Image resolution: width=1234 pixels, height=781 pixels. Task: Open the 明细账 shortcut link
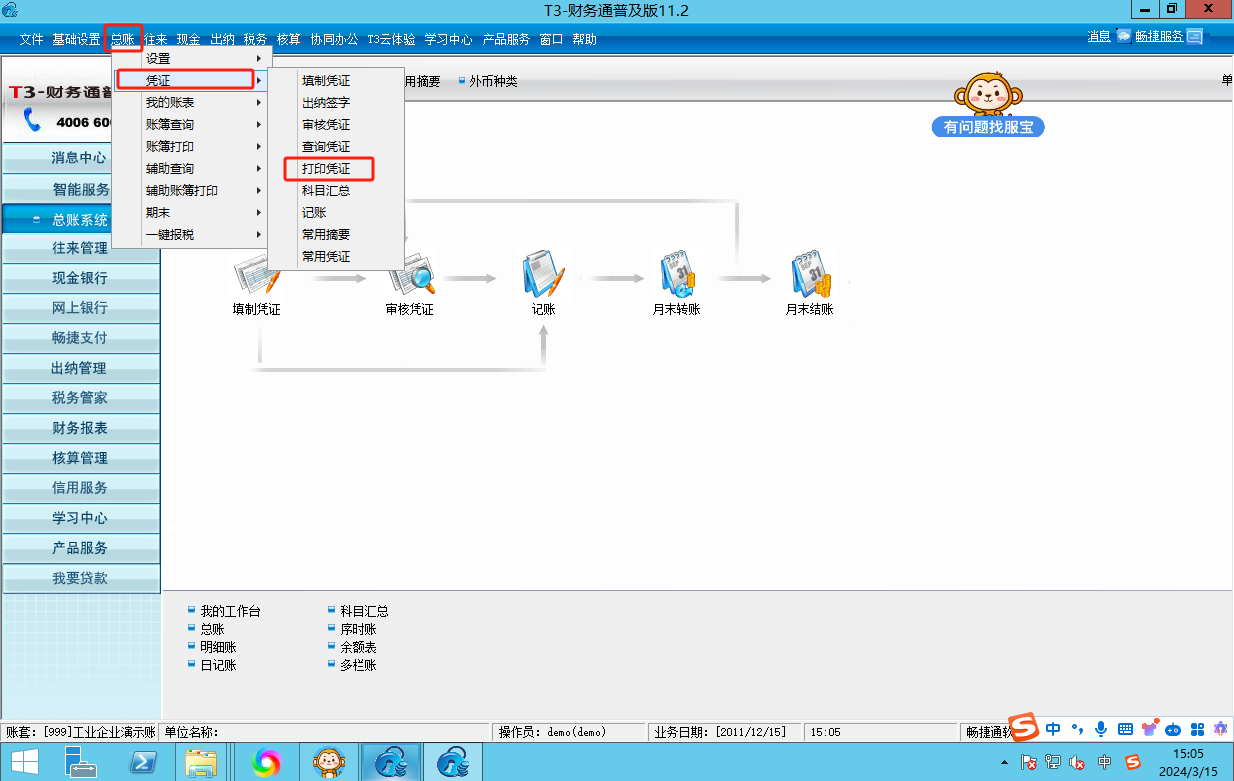(218, 647)
